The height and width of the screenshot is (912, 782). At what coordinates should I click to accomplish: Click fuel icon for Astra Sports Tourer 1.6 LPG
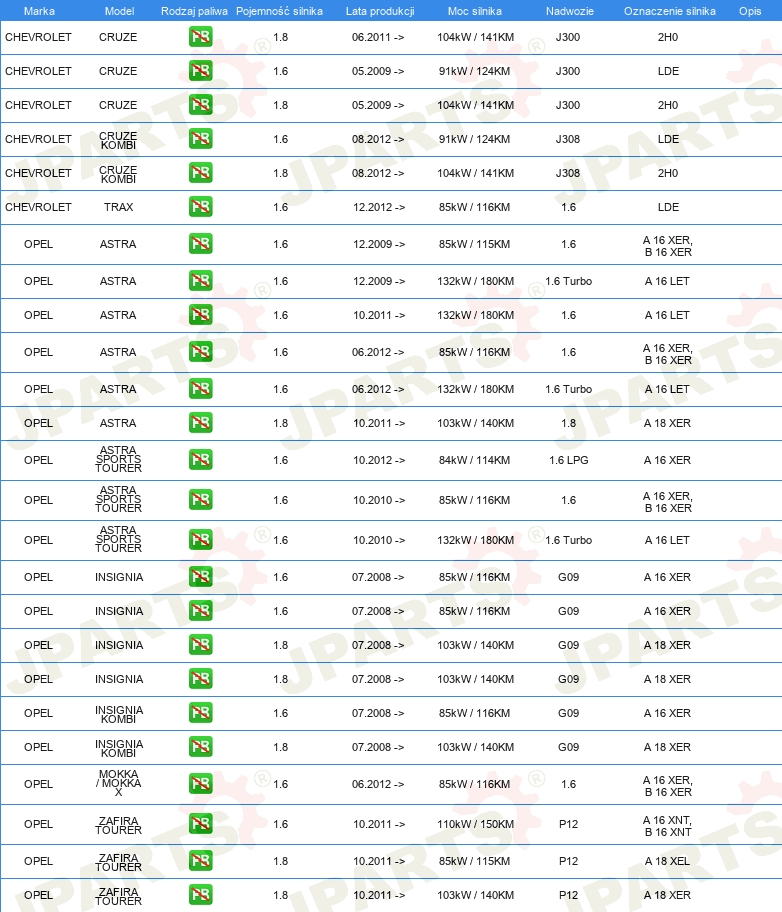201,459
